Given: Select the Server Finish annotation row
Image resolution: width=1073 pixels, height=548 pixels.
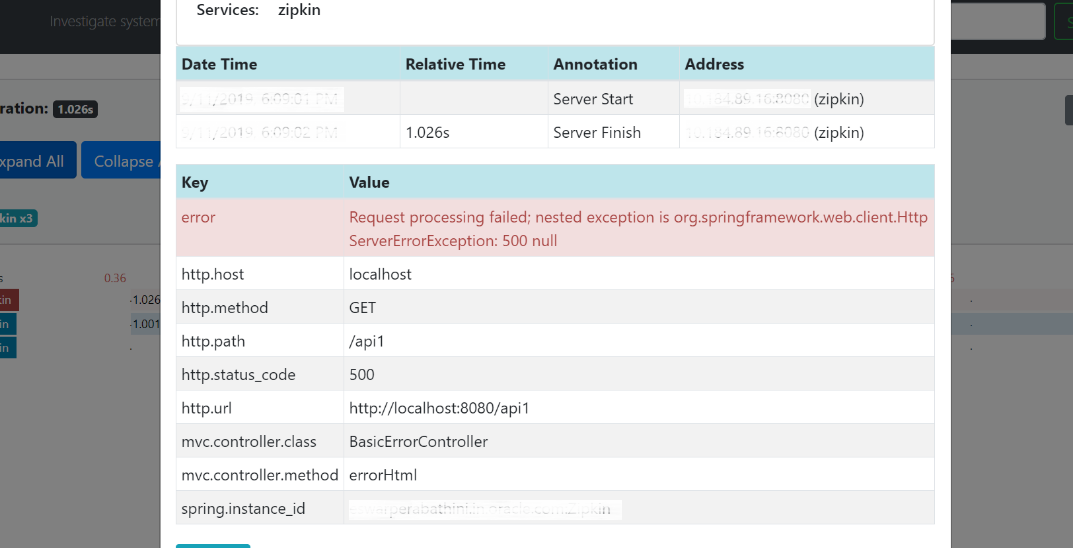Looking at the screenshot, I should coord(555,132).
